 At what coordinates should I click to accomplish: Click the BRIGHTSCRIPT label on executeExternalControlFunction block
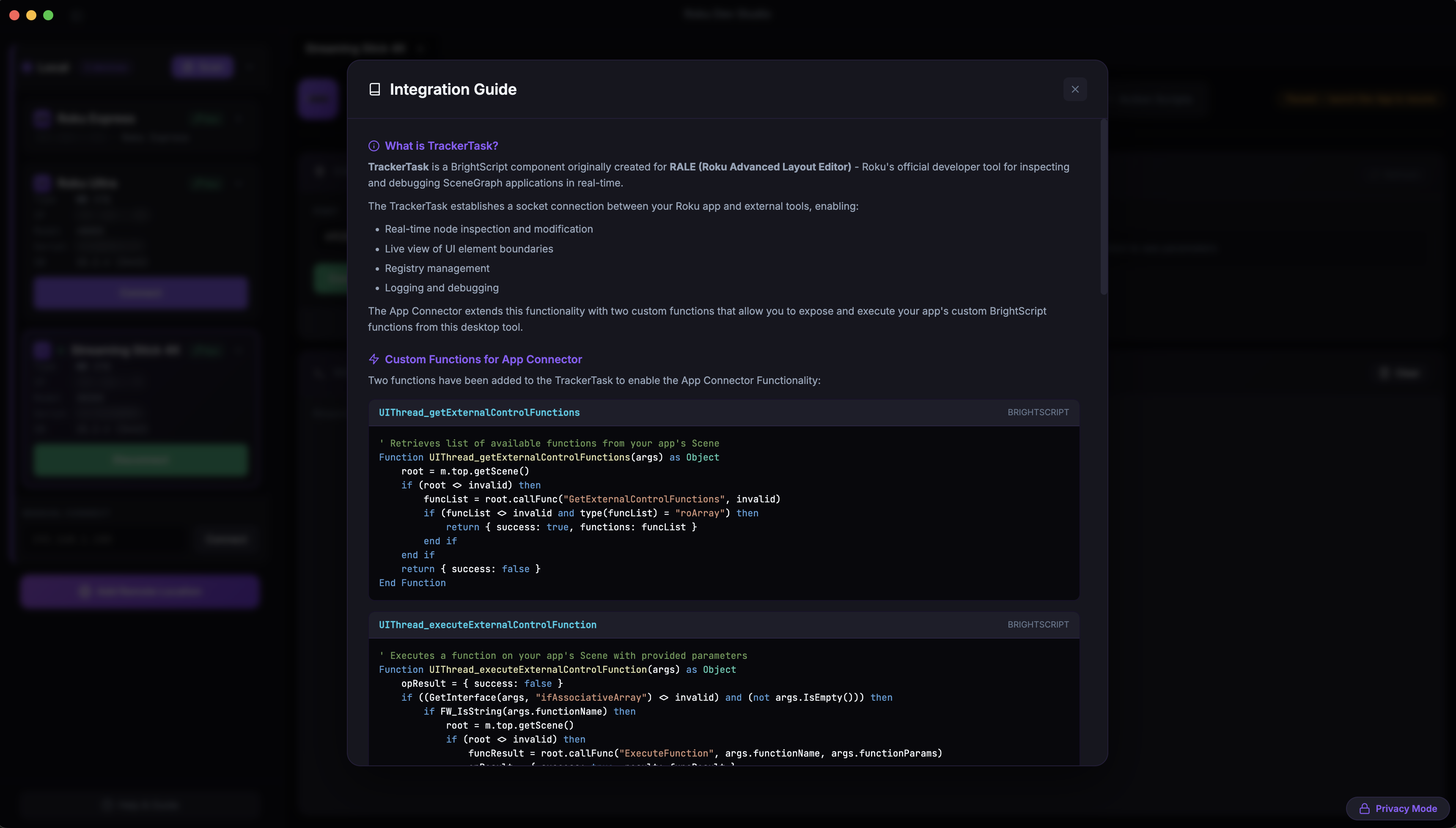tap(1038, 625)
